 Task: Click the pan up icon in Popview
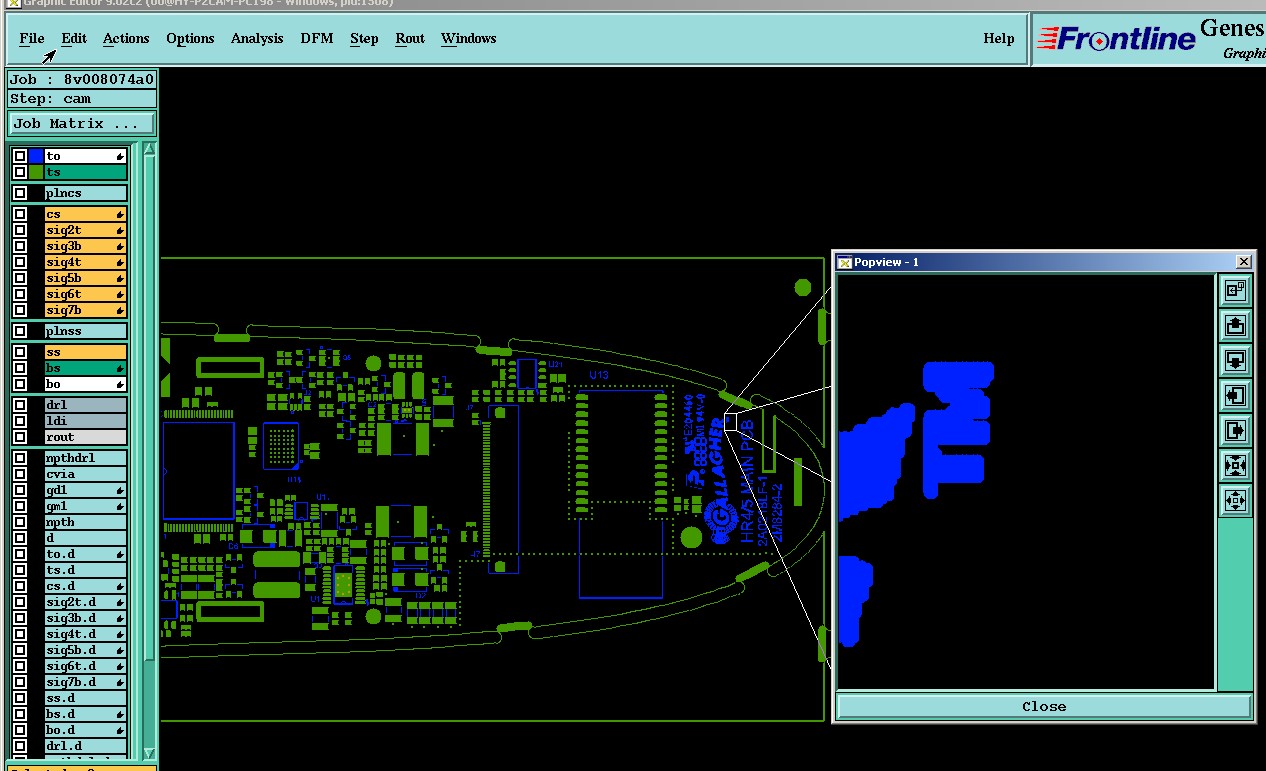pos(1236,325)
